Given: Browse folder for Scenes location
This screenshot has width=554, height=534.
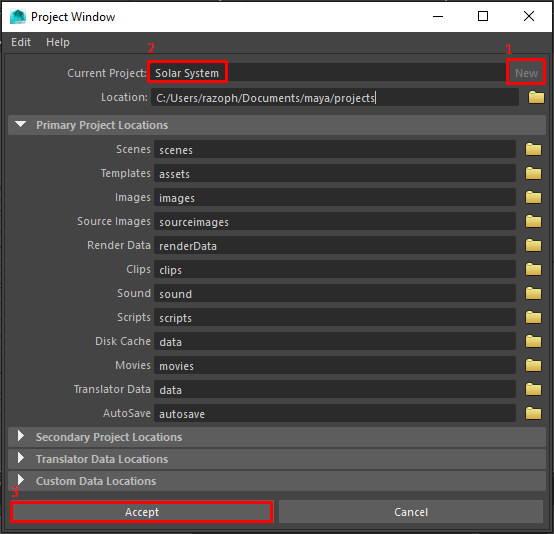Looking at the screenshot, I should pos(533,149).
